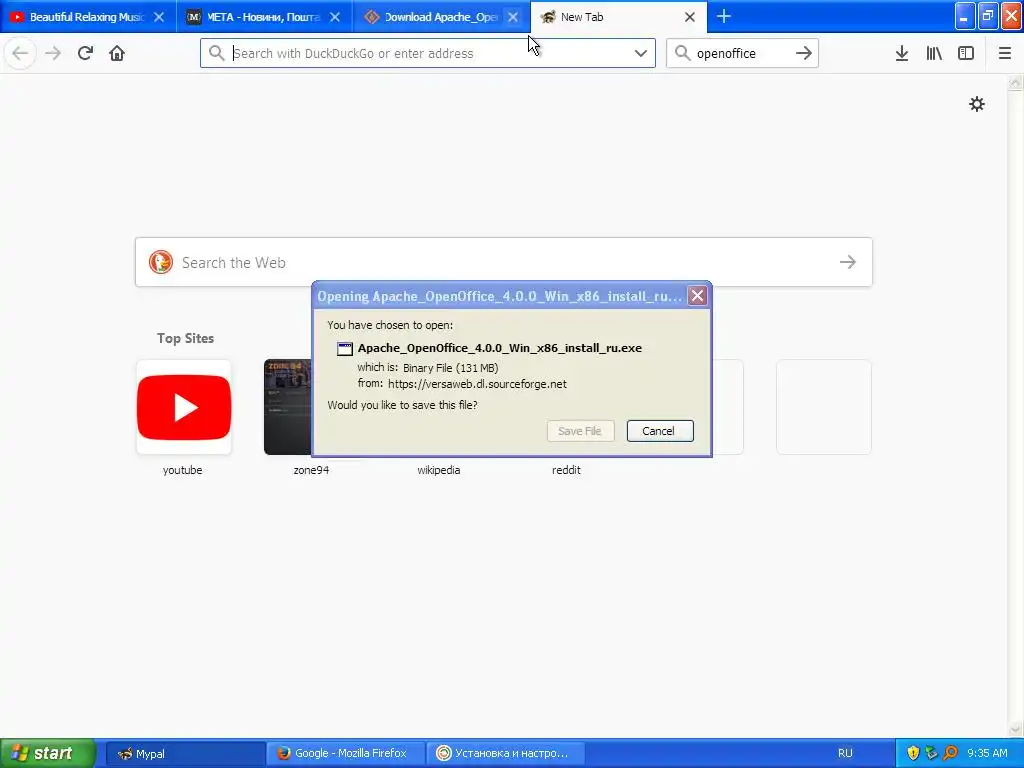Click the Binary File (131 MB) text
The height and width of the screenshot is (768, 1024).
(x=451, y=368)
